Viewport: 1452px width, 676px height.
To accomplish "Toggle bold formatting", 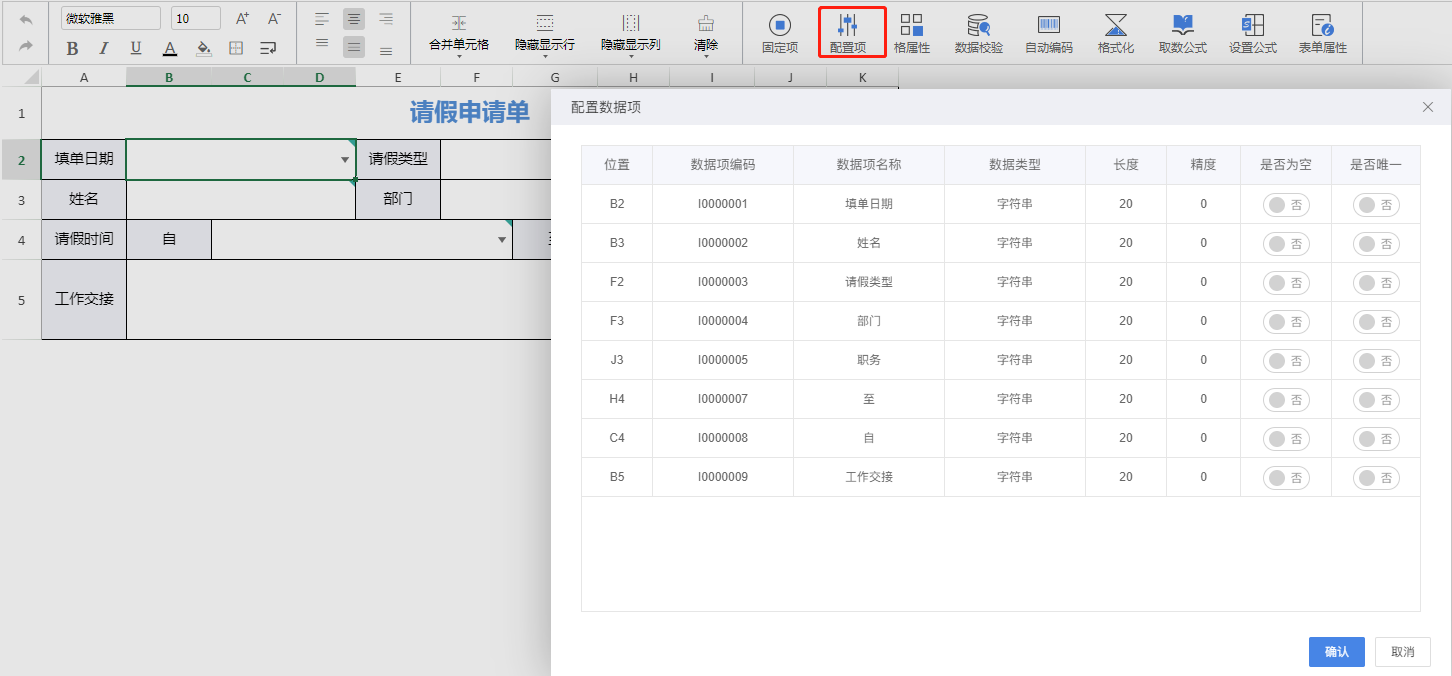I will [x=72, y=48].
